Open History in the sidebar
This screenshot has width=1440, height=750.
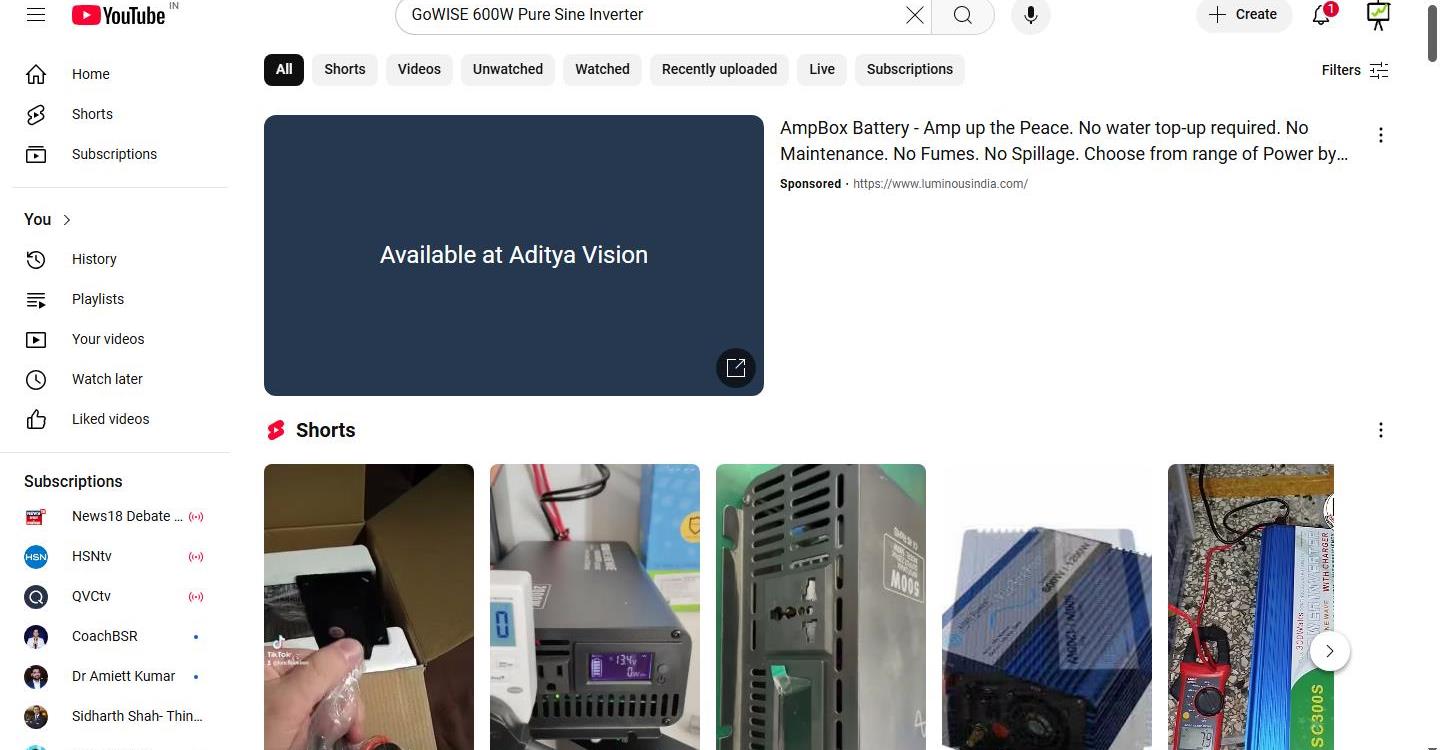tap(120, 259)
